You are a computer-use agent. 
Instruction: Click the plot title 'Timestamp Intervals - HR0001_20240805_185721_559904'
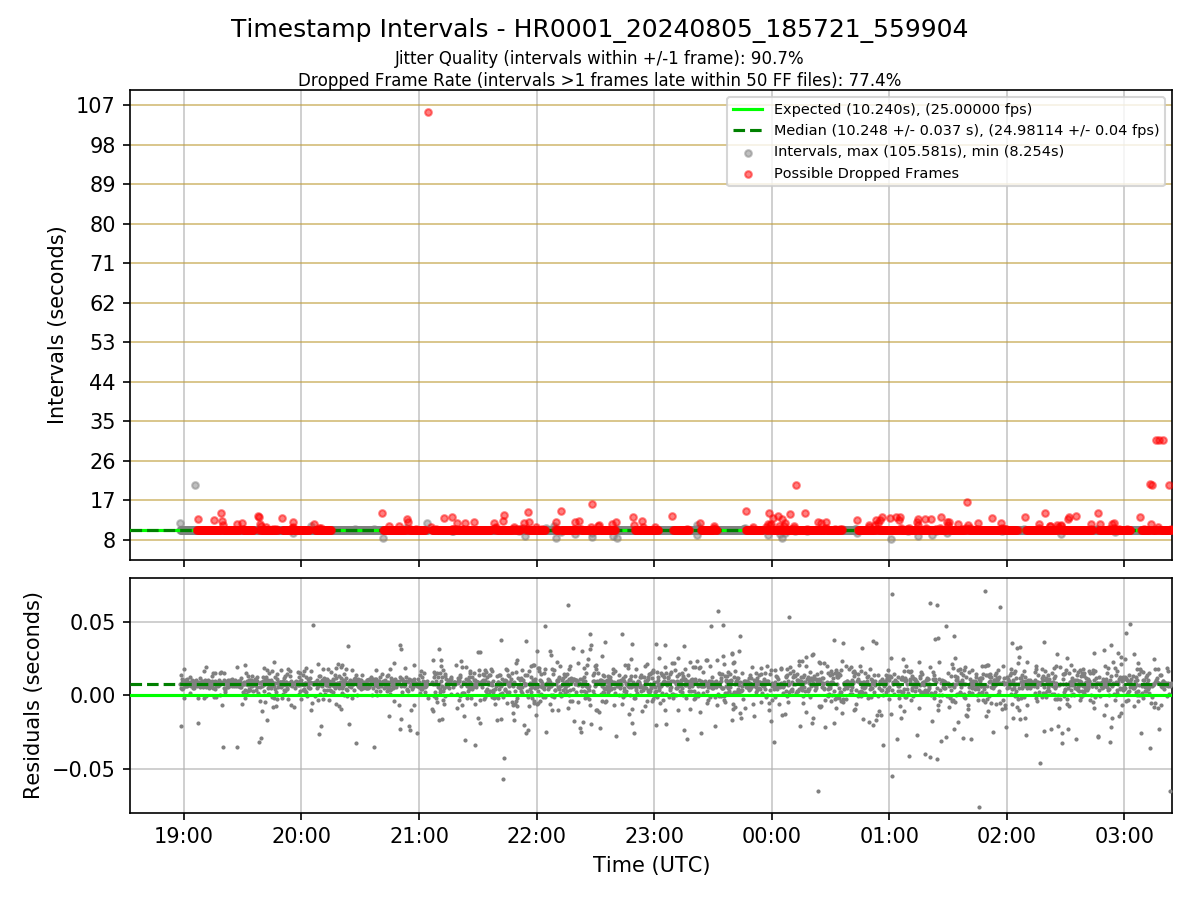point(599,29)
